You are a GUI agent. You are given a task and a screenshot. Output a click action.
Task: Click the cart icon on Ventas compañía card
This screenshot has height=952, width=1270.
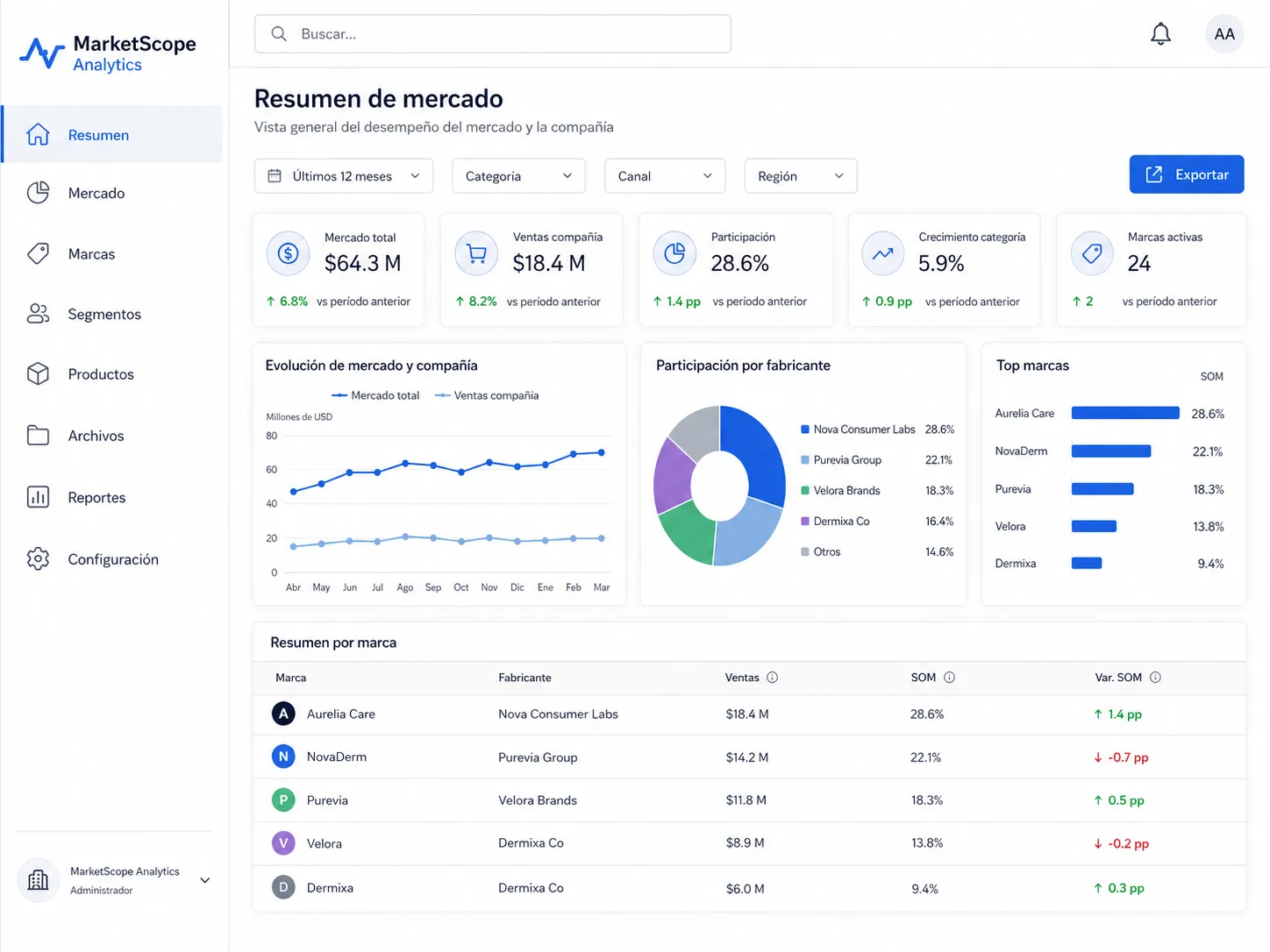(476, 253)
